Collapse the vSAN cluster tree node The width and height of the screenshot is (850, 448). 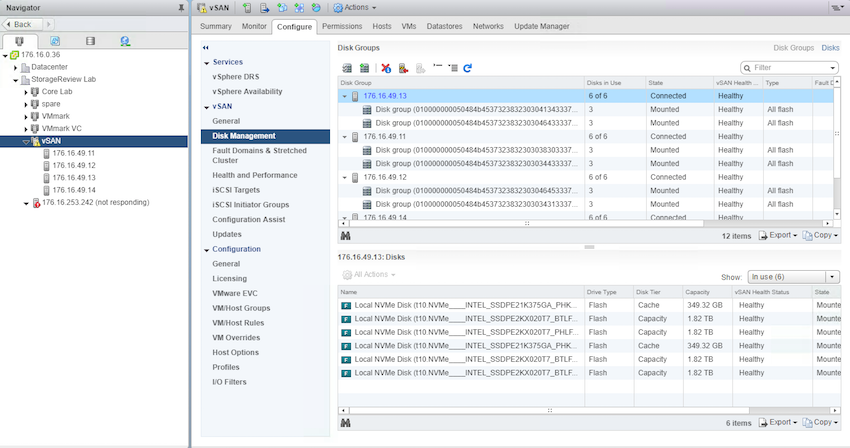tap(25, 142)
